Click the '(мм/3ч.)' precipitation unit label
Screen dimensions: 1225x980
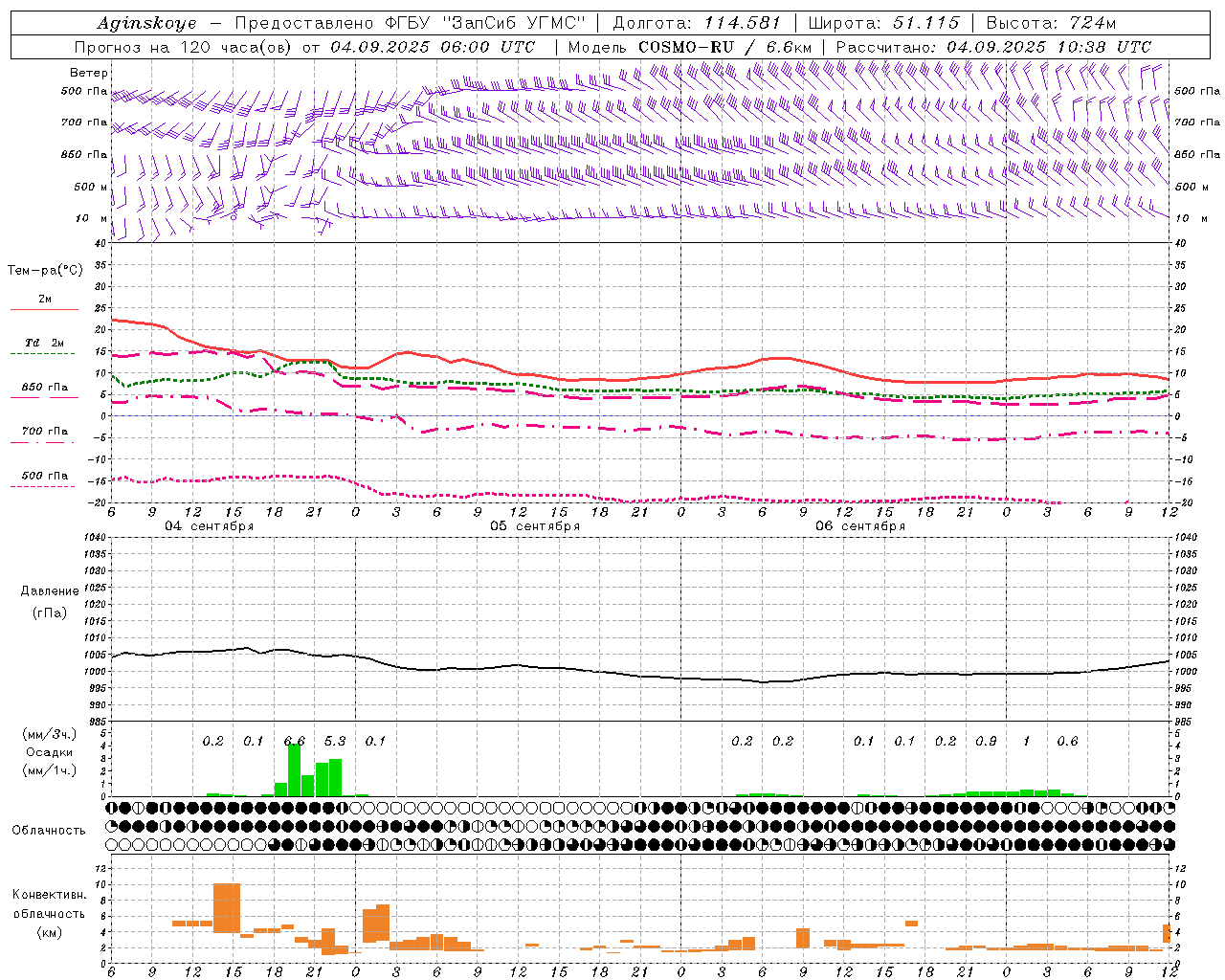pos(50,734)
